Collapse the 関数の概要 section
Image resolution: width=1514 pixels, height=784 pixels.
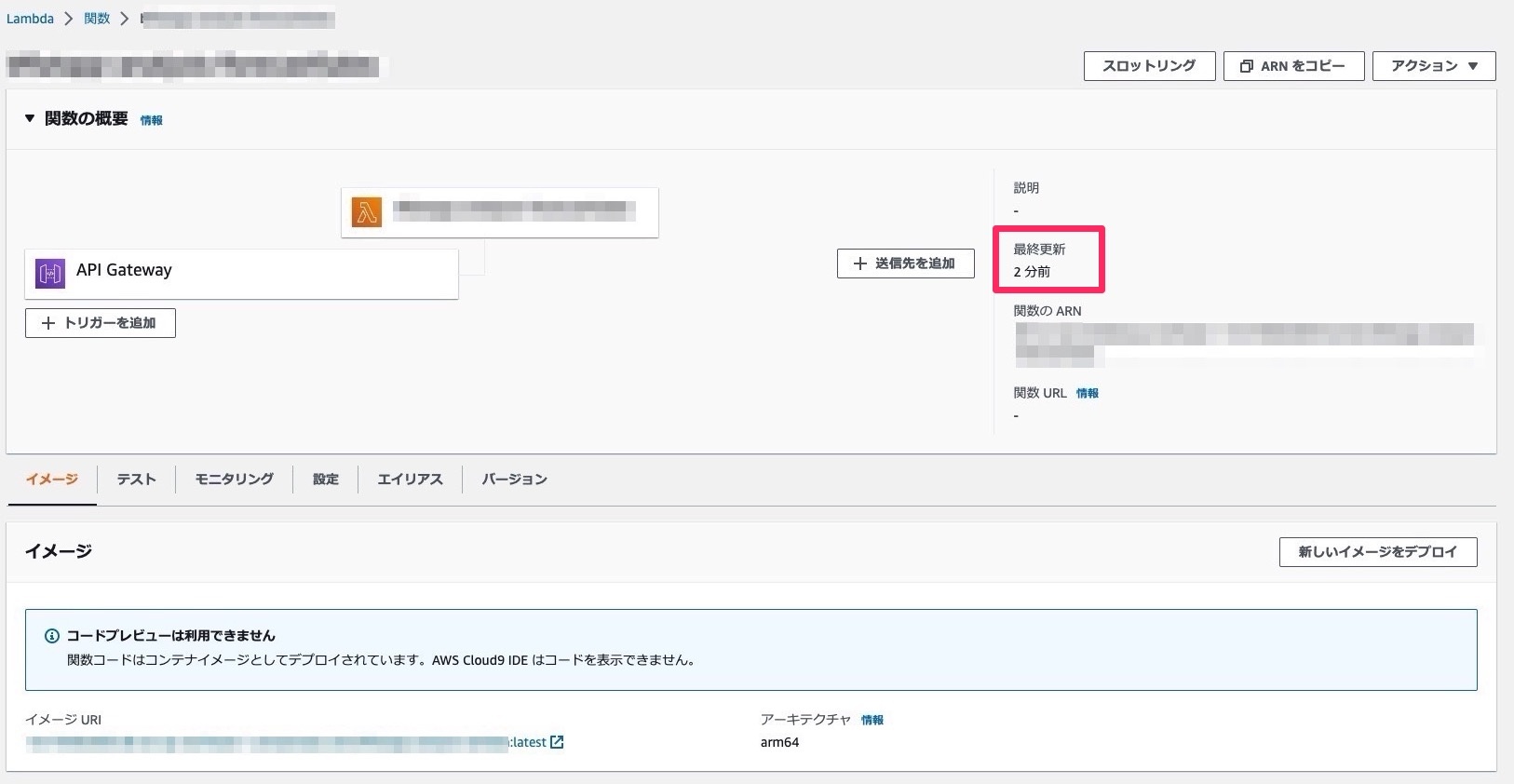(x=30, y=118)
